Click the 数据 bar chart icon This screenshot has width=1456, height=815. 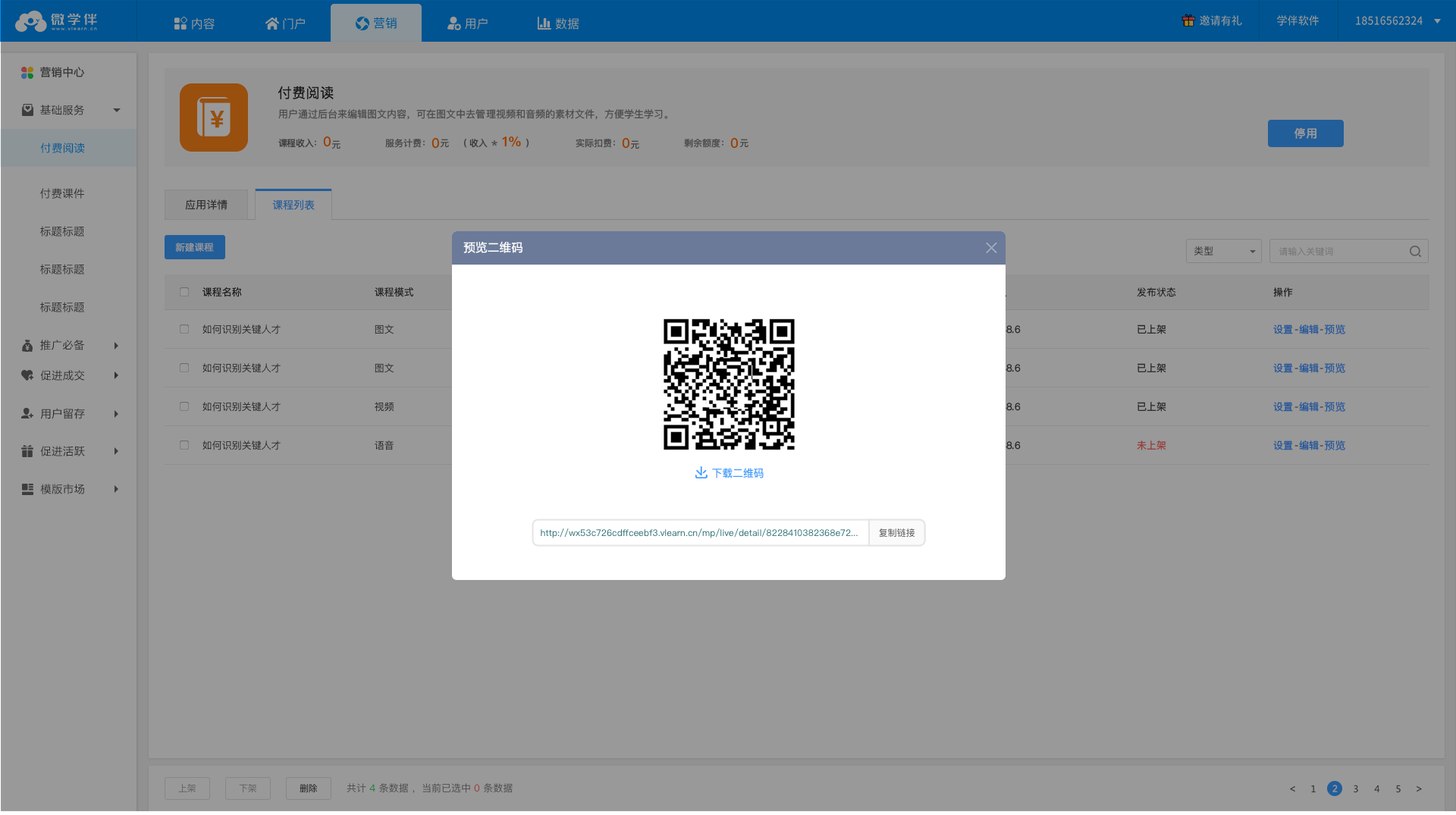click(x=544, y=24)
